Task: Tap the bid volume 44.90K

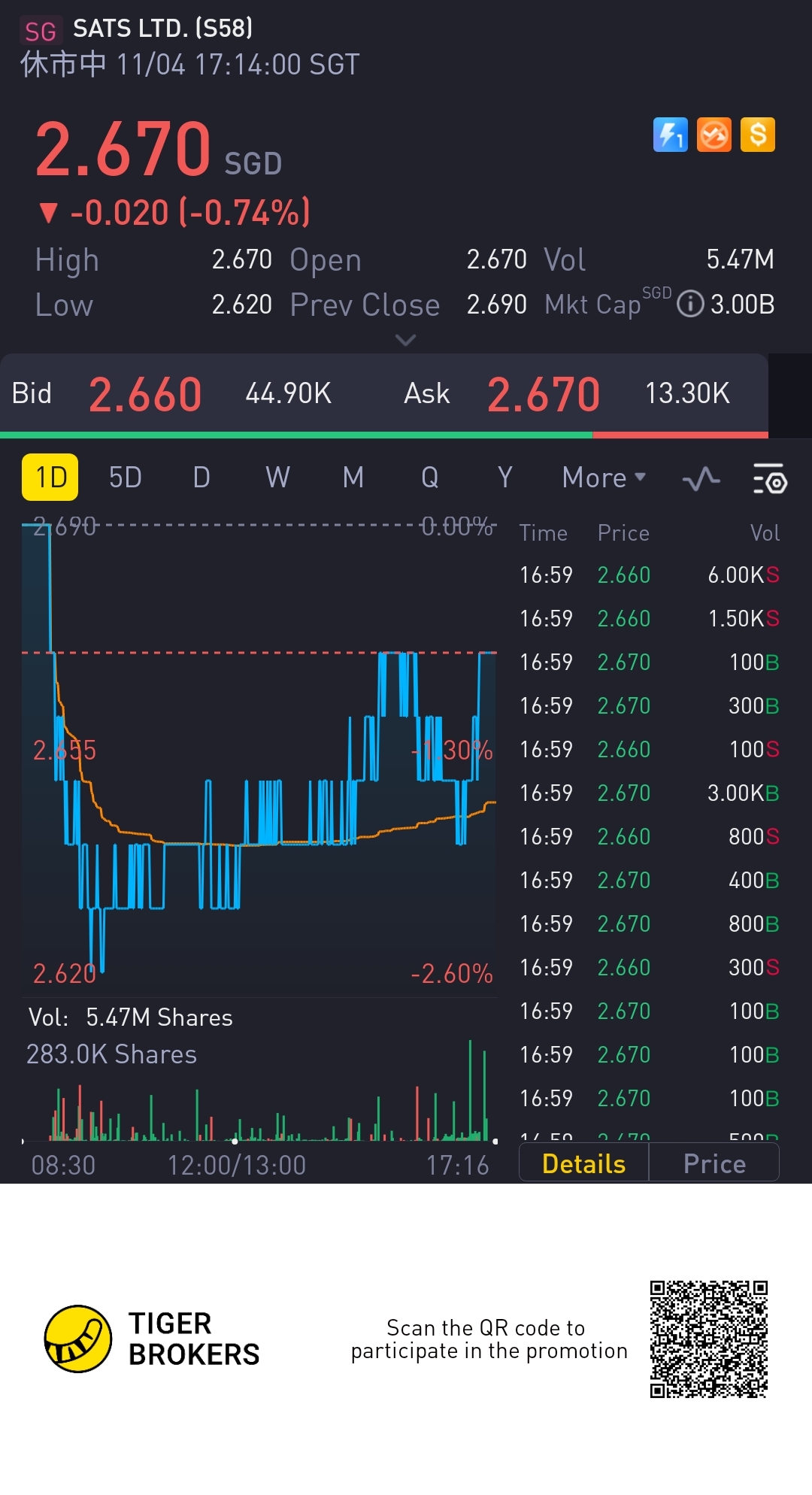Action: [288, 393]
